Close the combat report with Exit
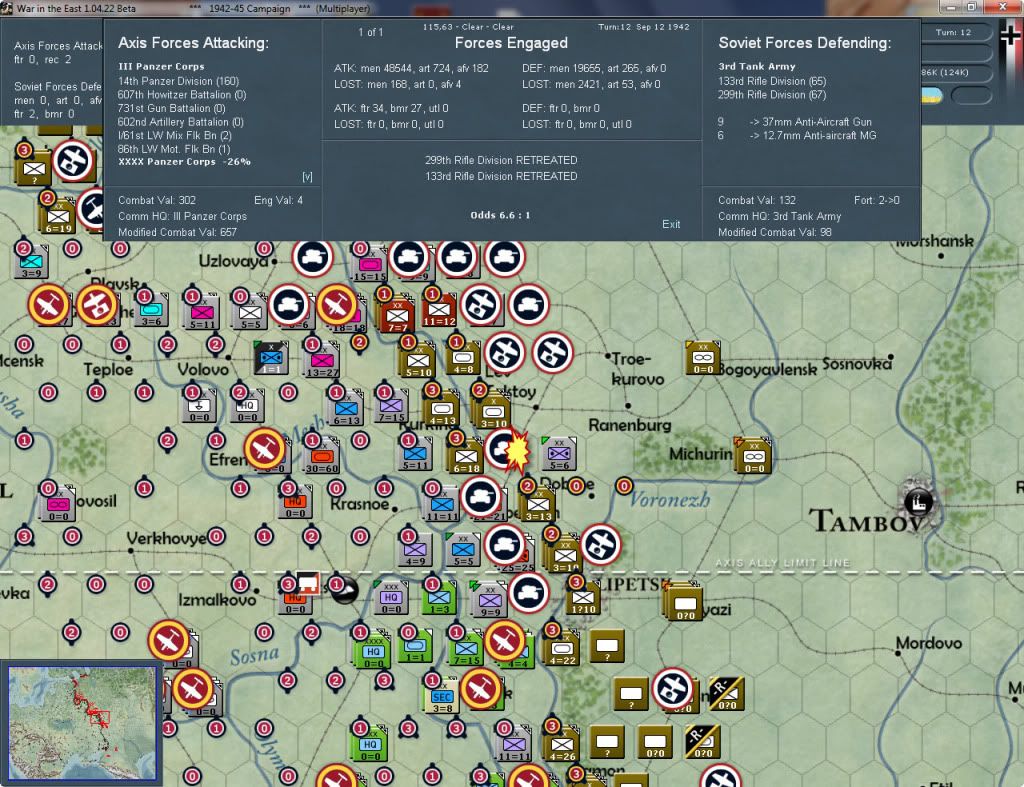Image resolution: width=1024 pixels, height=787 pixels. tap(671, 224)
